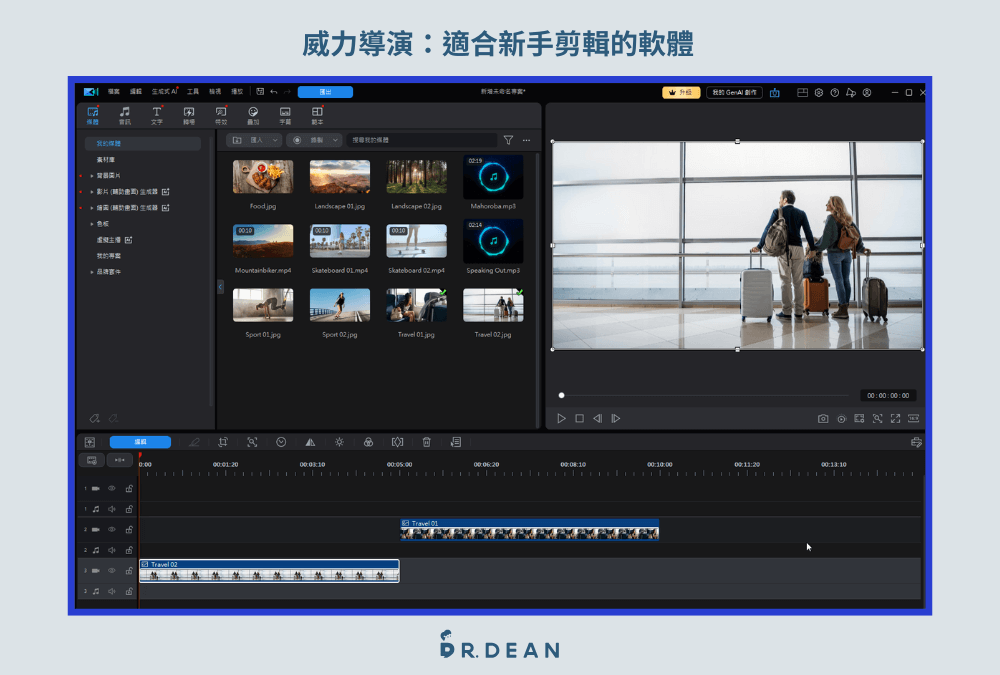This screenshot has height=675, width=1000.
Task: Click the speed clock icon in timeline toolbar
Action: [x=281, y=442]
